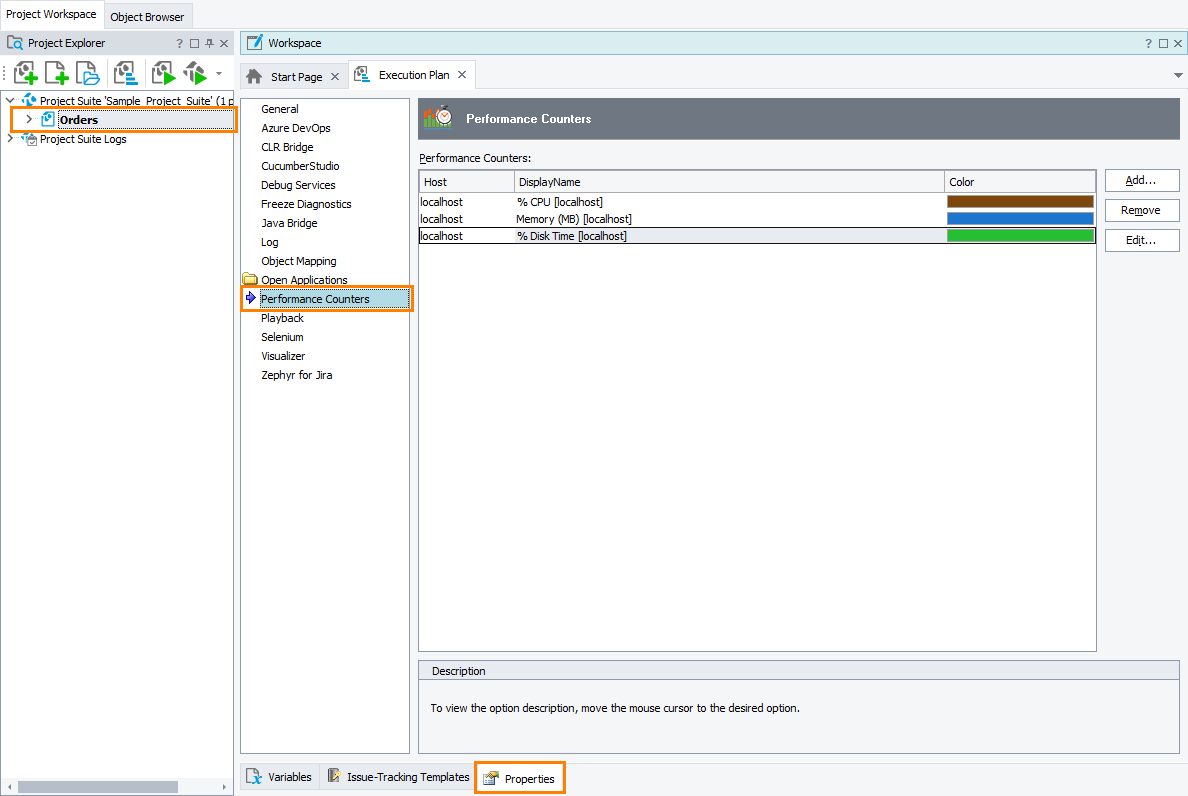Click the add new project toolbar icon
Viewport: 1188px width, 796px height.
pos(26,74)
